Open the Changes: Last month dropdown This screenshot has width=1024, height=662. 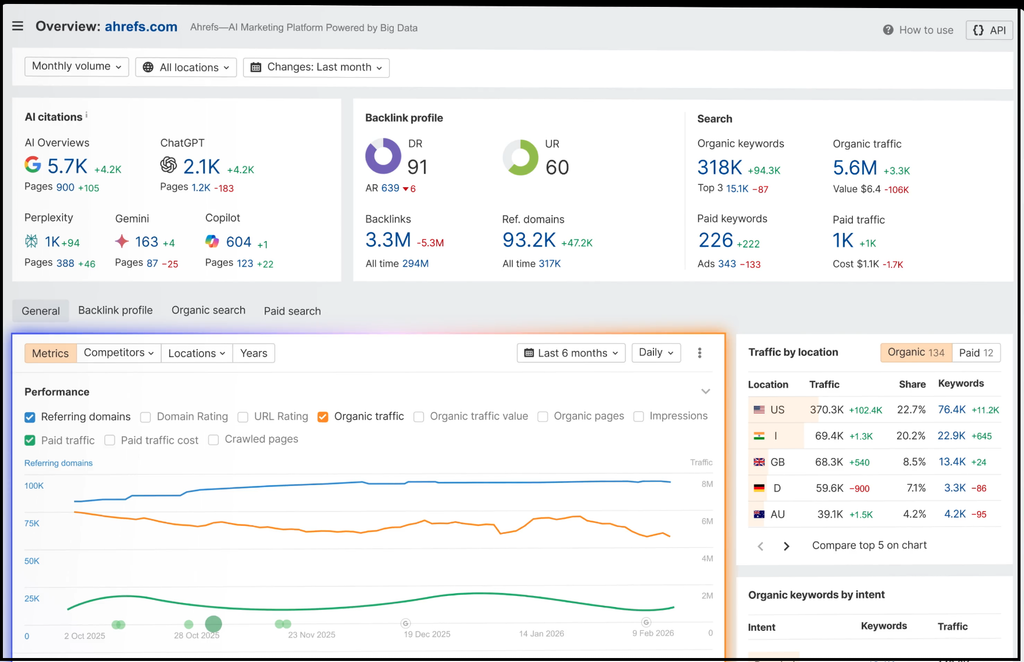pos(317,67)
